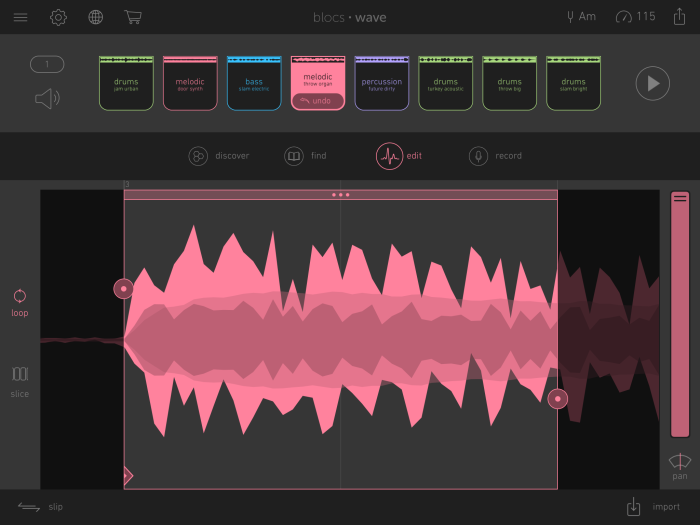
Task: Click undo on the melodic bloc
Action: pos(318,101)
